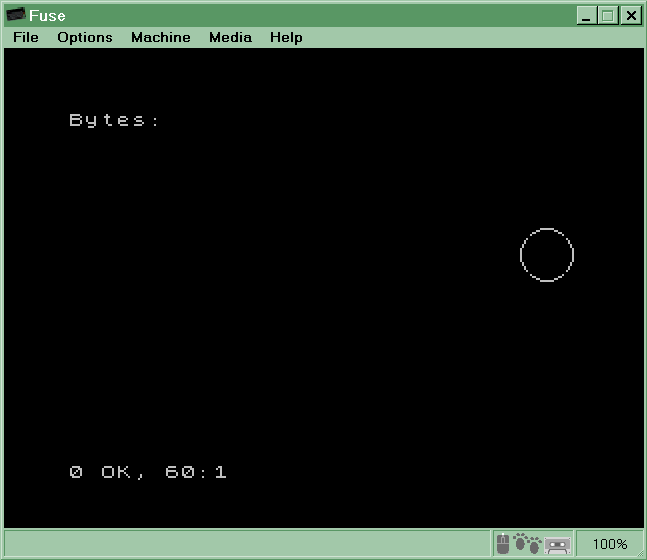Click the Fuse title bar text
The image size is (647, 560).
point(48,15)
